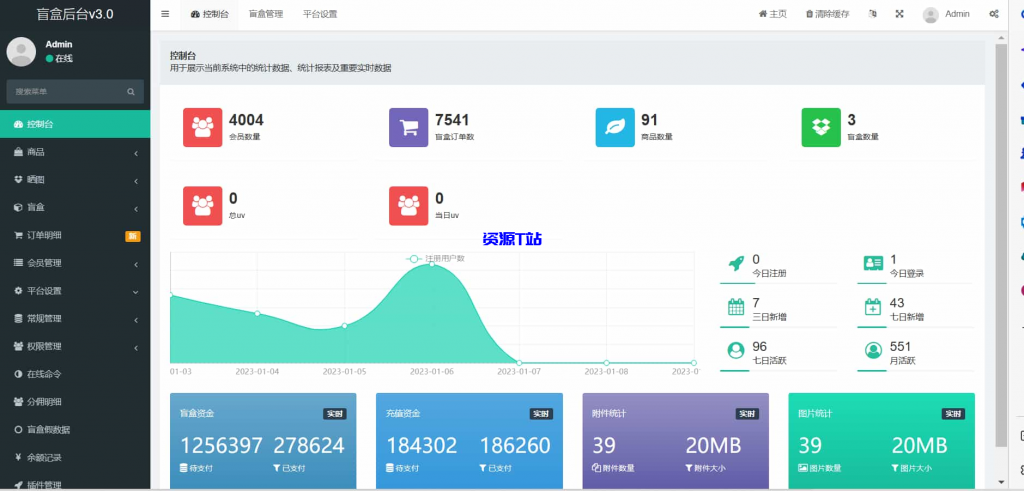Click the blue leaf icon for 商品数量

(615, 127)
